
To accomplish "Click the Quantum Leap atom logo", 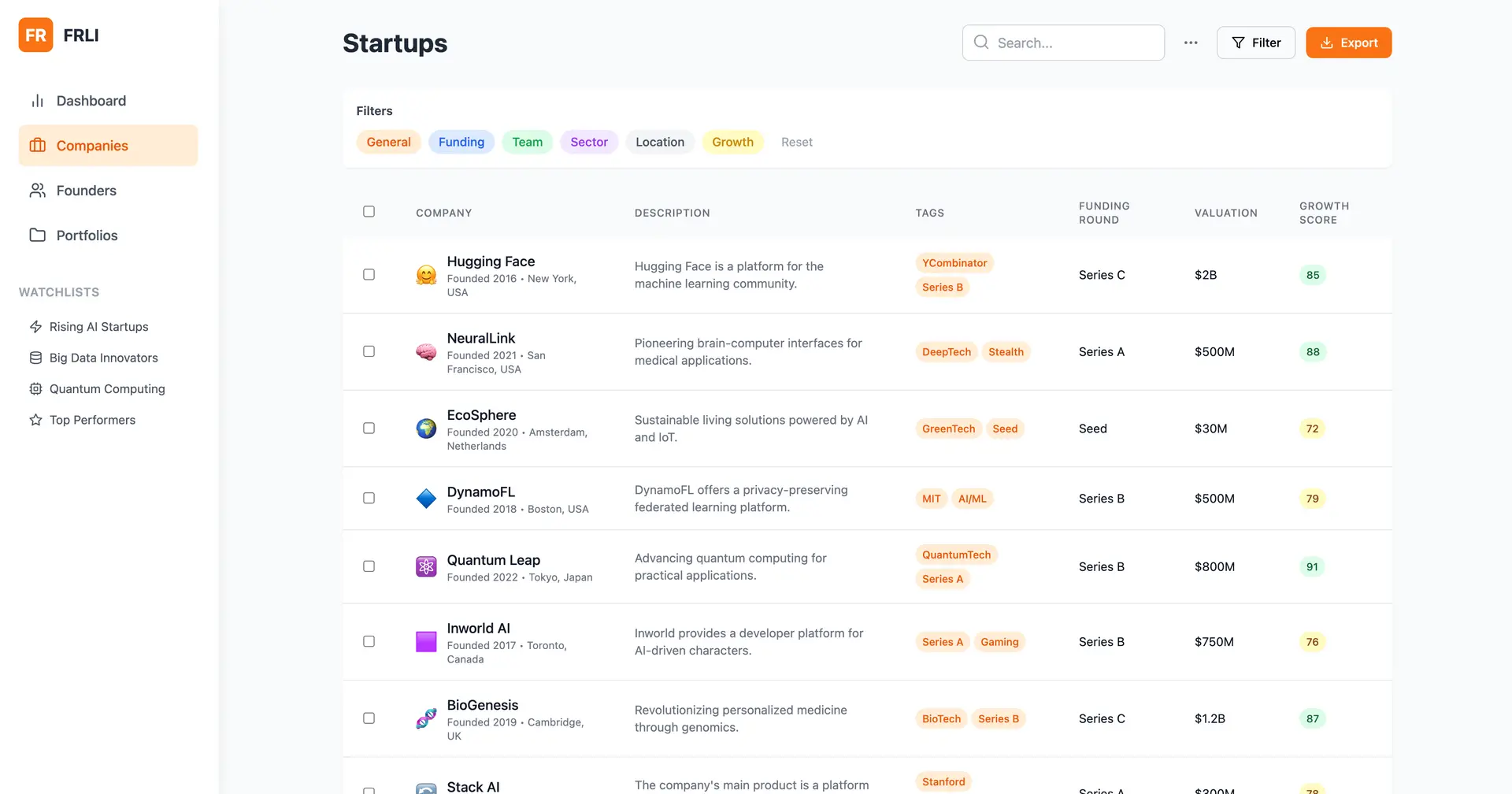I will click(426, 566).
